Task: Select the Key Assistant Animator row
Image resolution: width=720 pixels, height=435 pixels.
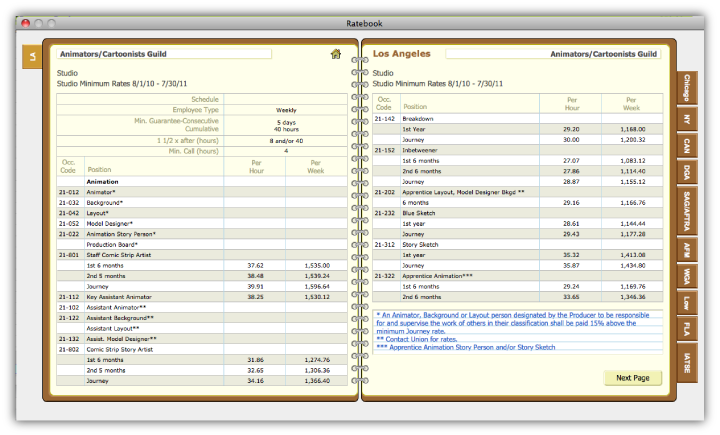Action: pyautogui.click(x=202, y=297)
